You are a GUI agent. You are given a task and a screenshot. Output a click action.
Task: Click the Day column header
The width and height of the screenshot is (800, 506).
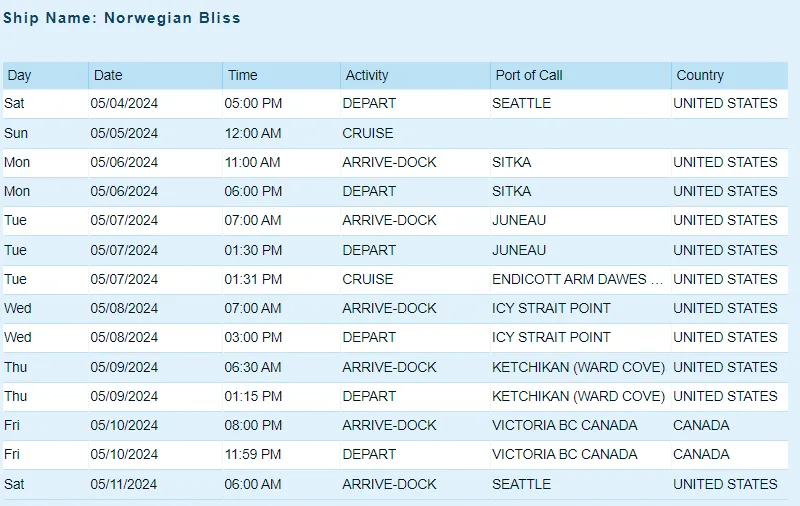coord(45,75)
